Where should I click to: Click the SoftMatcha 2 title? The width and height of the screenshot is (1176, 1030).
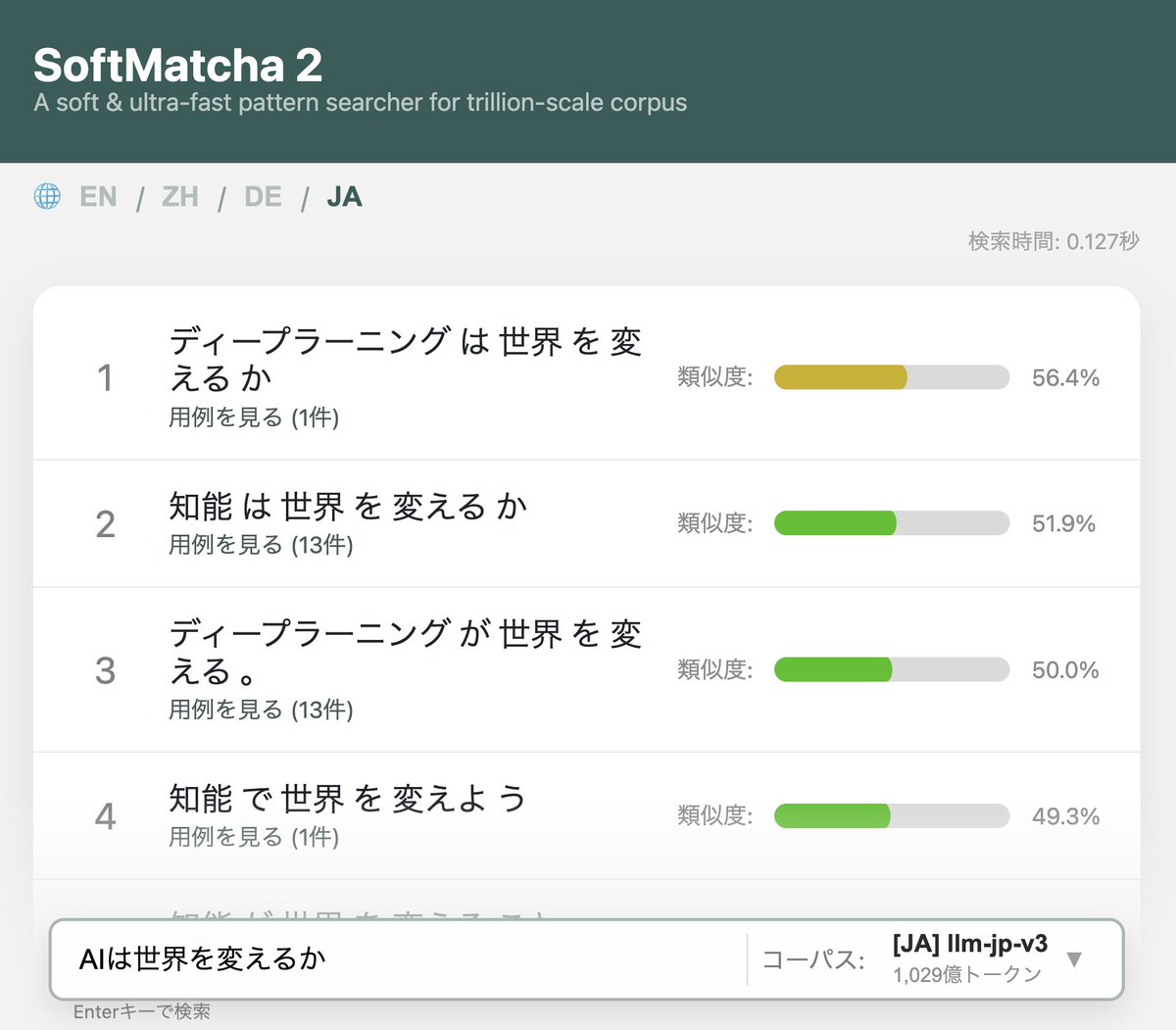177,65
